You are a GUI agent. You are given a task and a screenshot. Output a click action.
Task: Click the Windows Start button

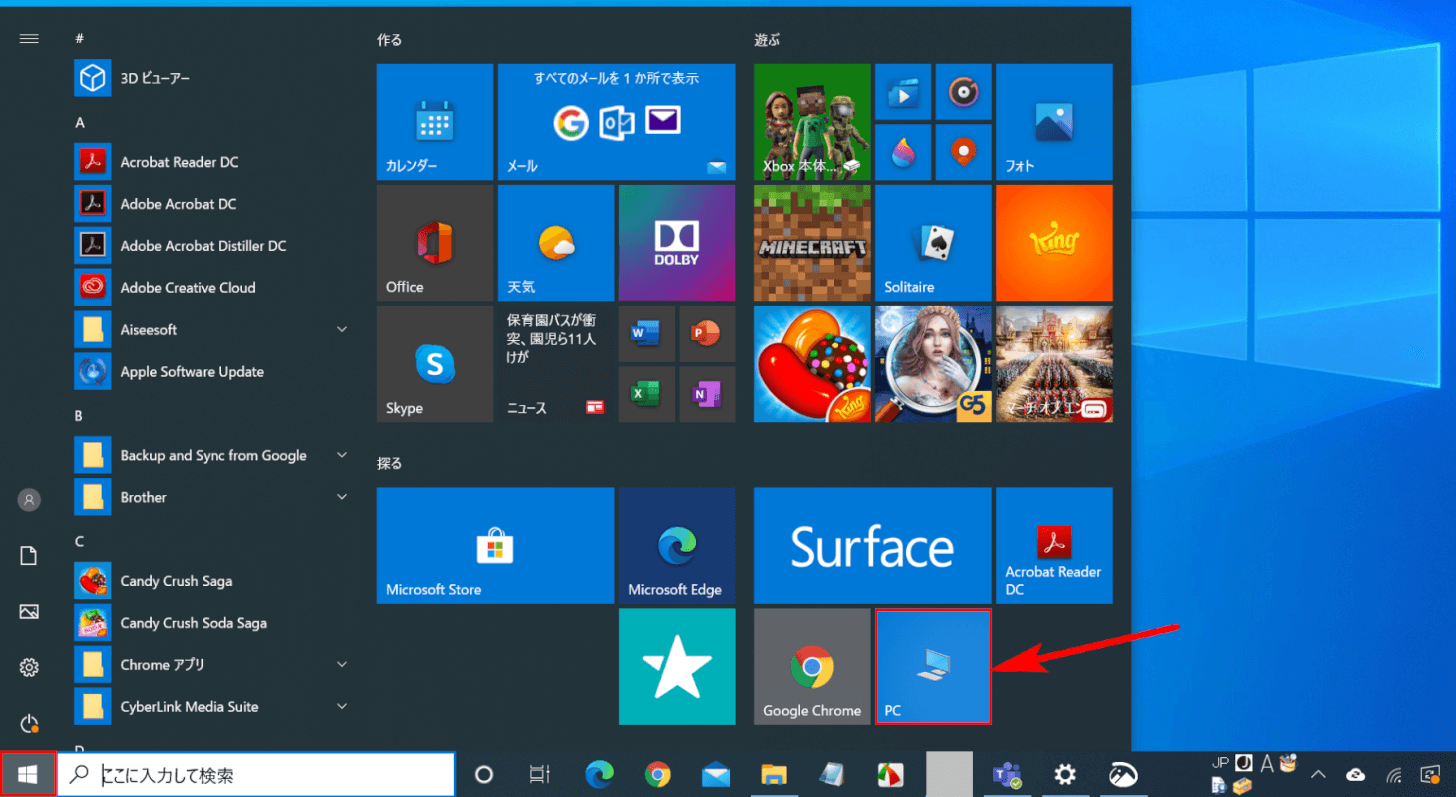(x=28, y=774)
